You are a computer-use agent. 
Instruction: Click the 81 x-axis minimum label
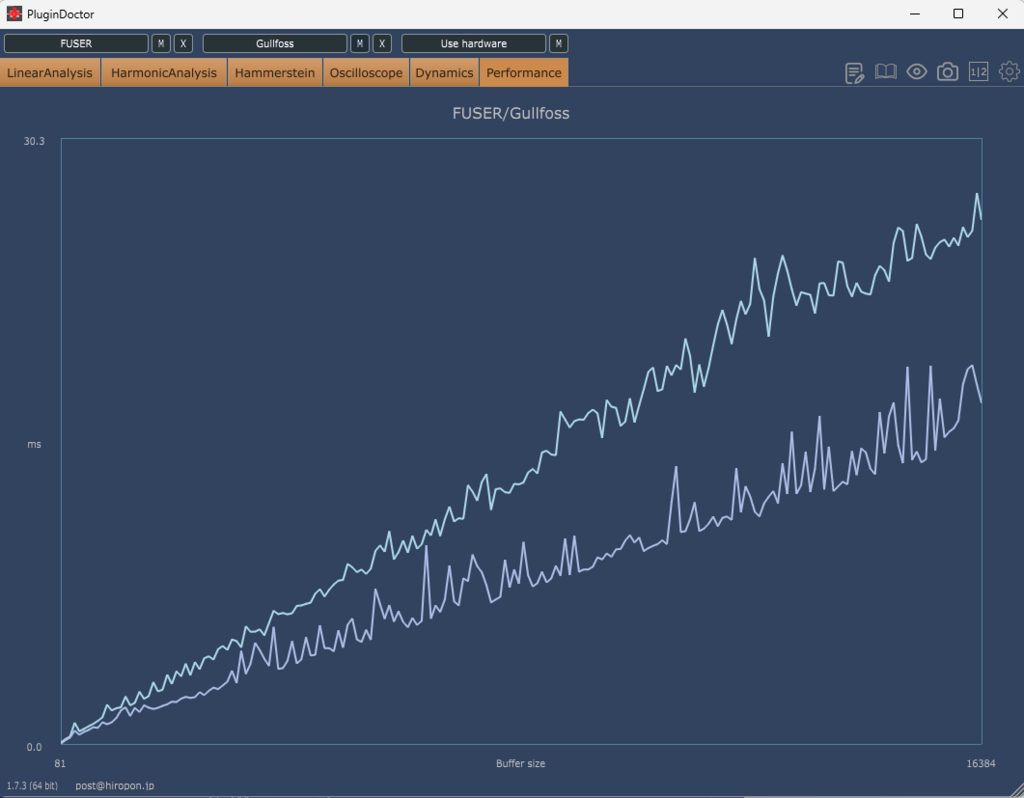[60, 763]
